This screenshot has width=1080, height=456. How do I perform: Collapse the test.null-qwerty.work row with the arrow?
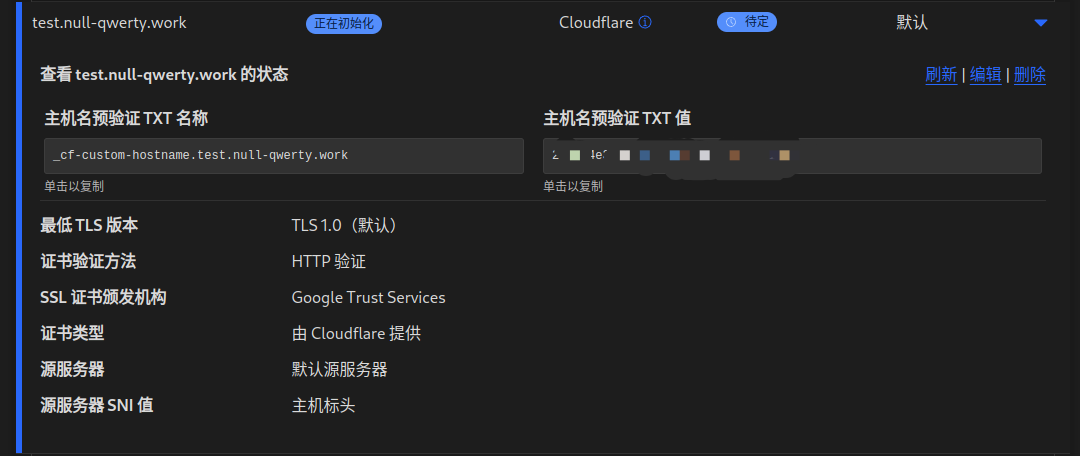(1041, 23)
